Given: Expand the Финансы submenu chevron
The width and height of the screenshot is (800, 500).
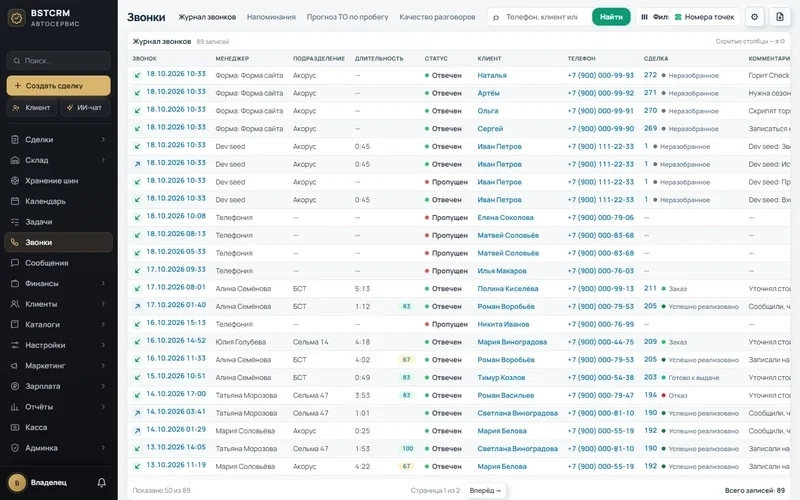Looking at the screenshot, I should [103, 283].
